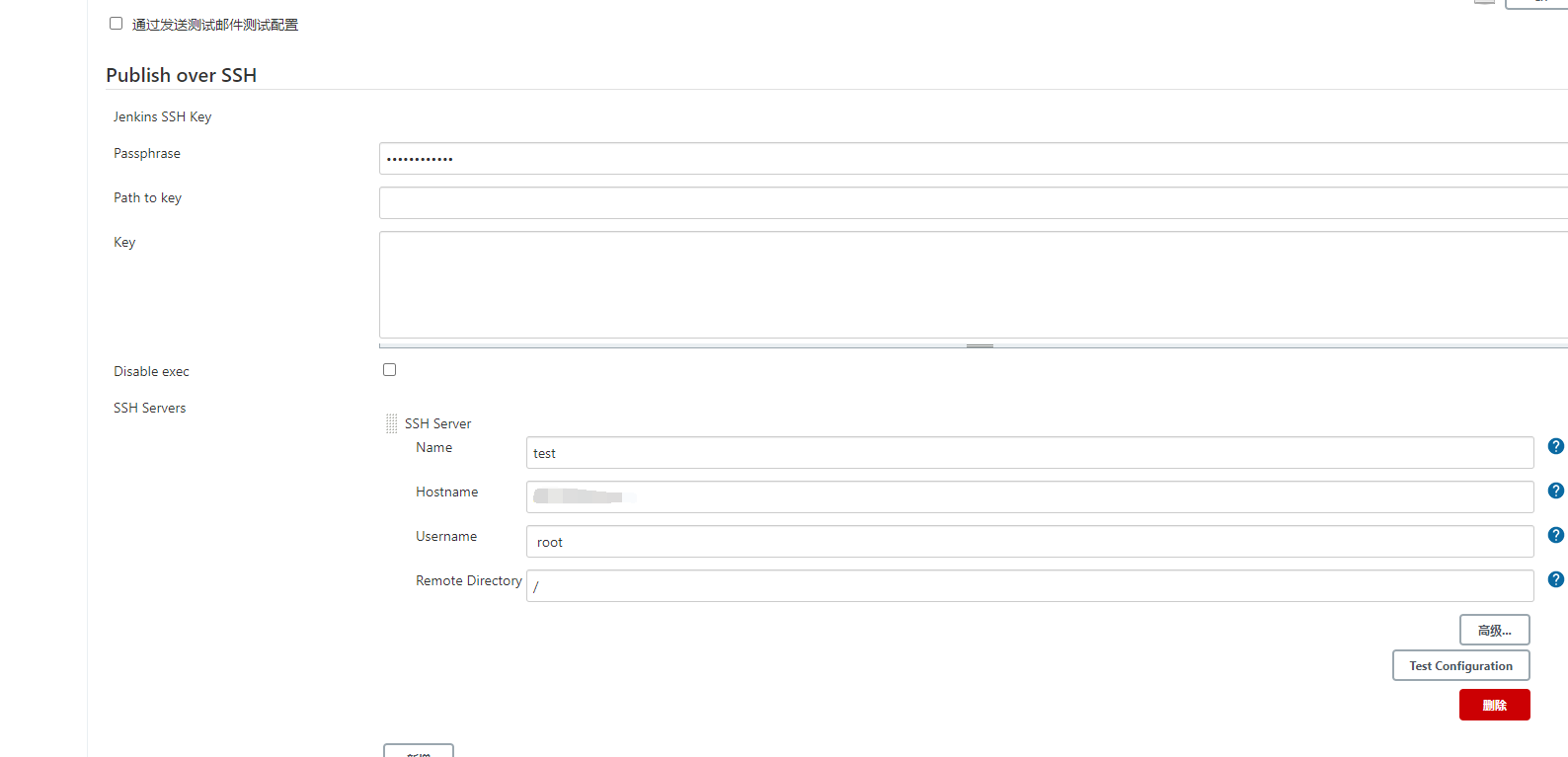Click the 高级... advanced button
Image resolution: width=1568 pixels, height=757 pixels.
1494,630
